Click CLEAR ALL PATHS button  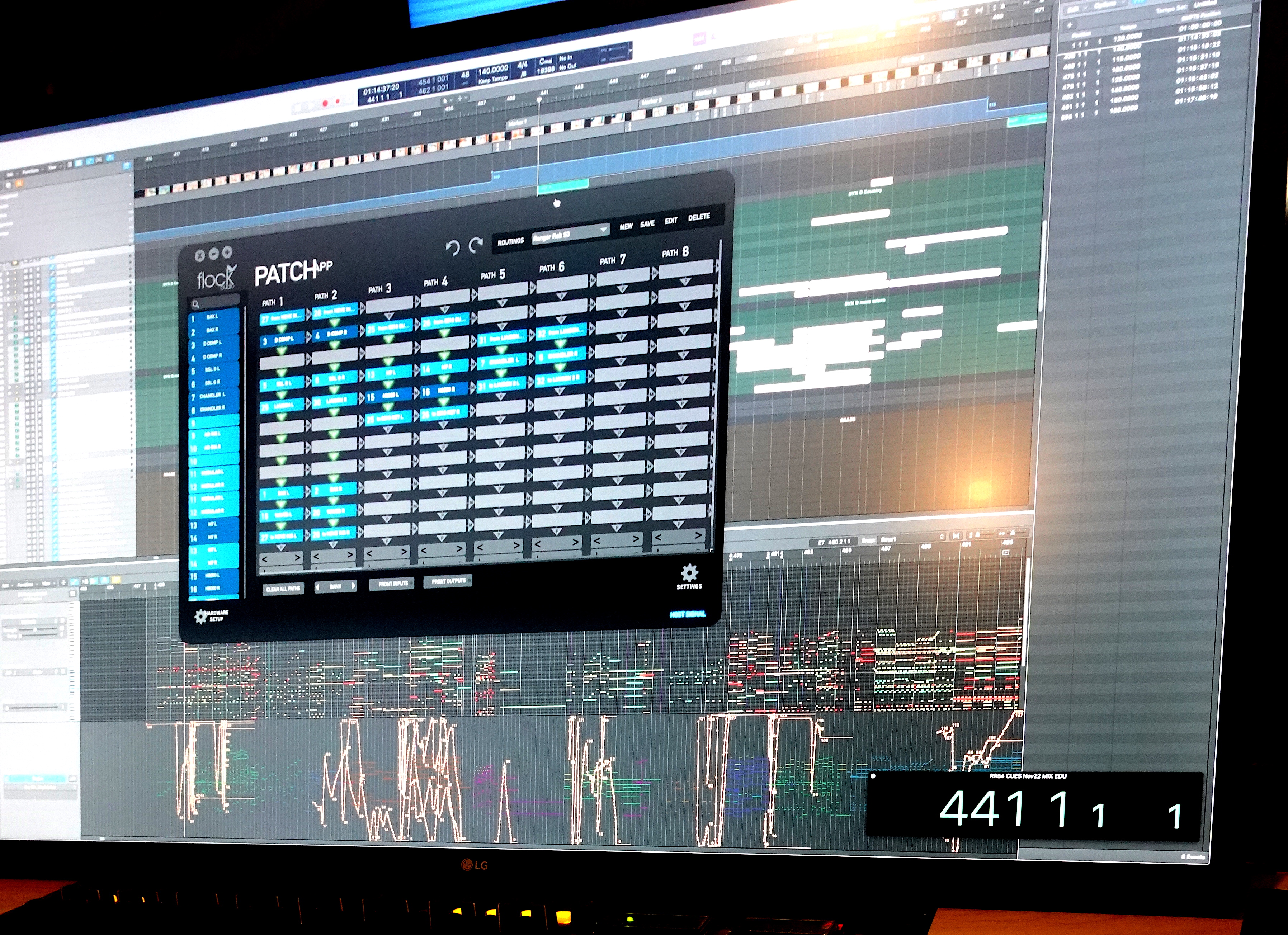pos(283,589)
